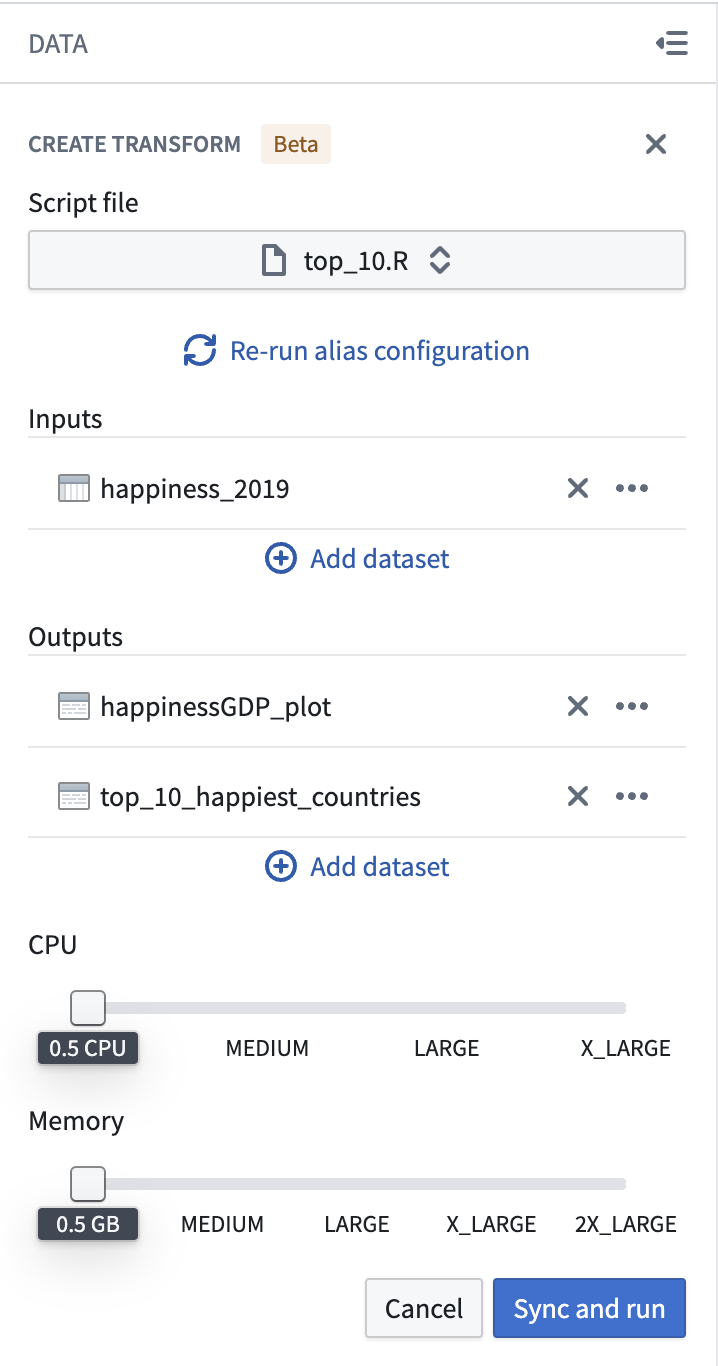Remove happiness_2019 input dataset
Screen dimensions: 718x1366
click(578, 488)
